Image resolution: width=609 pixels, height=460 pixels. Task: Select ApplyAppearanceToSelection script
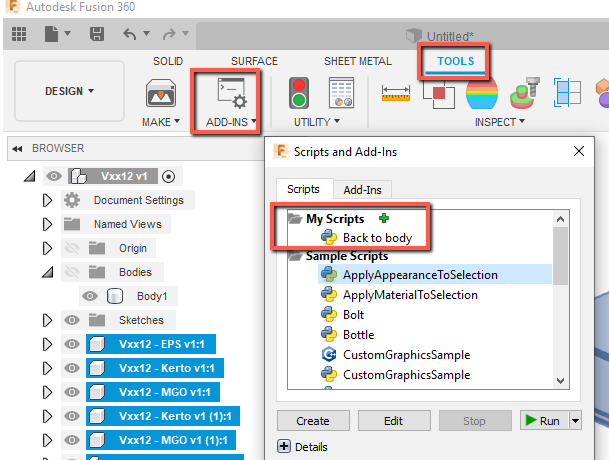pyautogui.click(x=435, y=275)
